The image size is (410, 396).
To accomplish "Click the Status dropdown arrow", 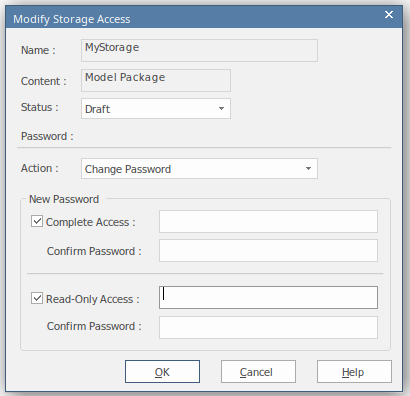I will 221,108.
